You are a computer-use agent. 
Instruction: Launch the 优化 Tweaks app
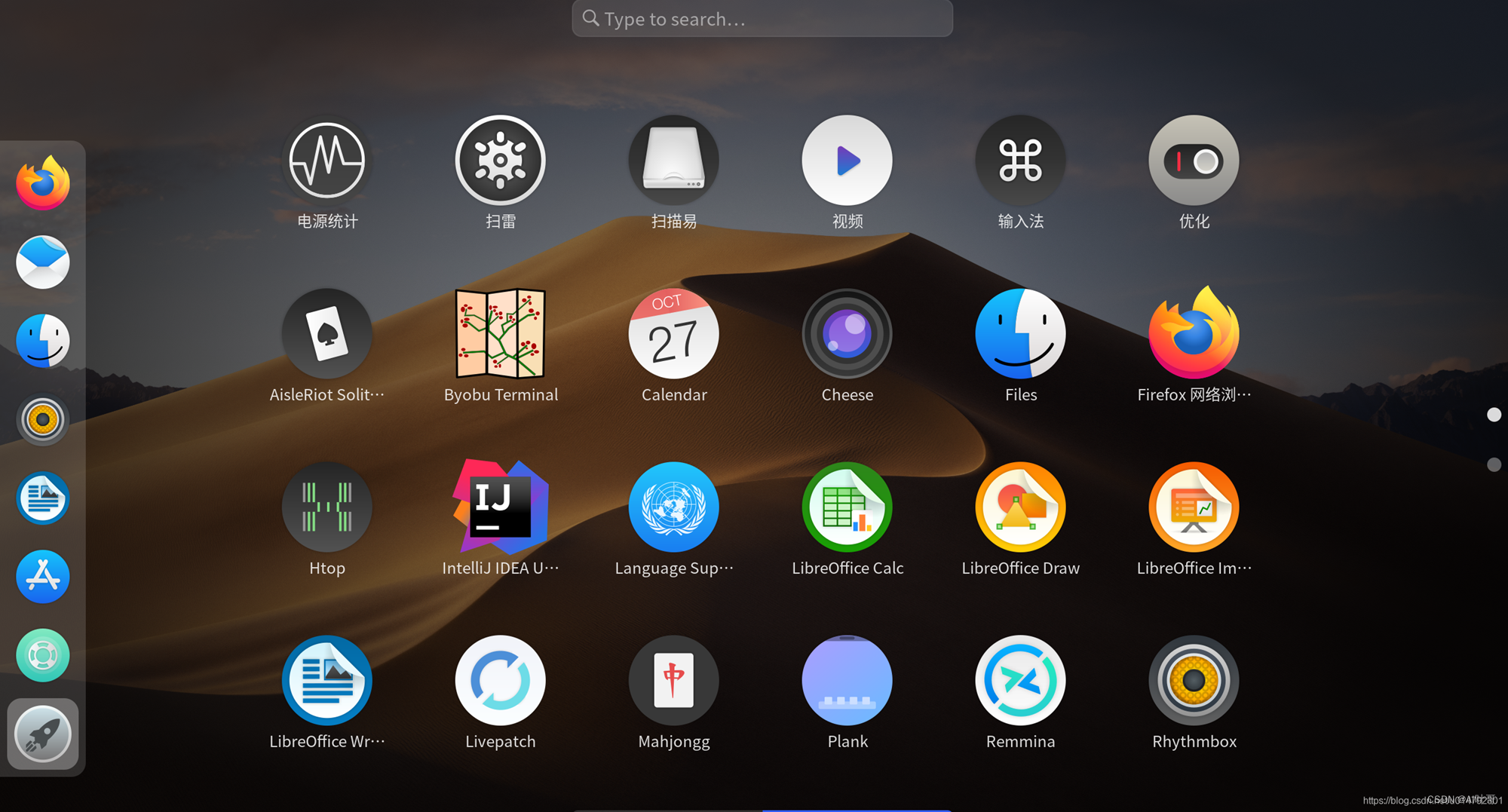point(1194,161)
